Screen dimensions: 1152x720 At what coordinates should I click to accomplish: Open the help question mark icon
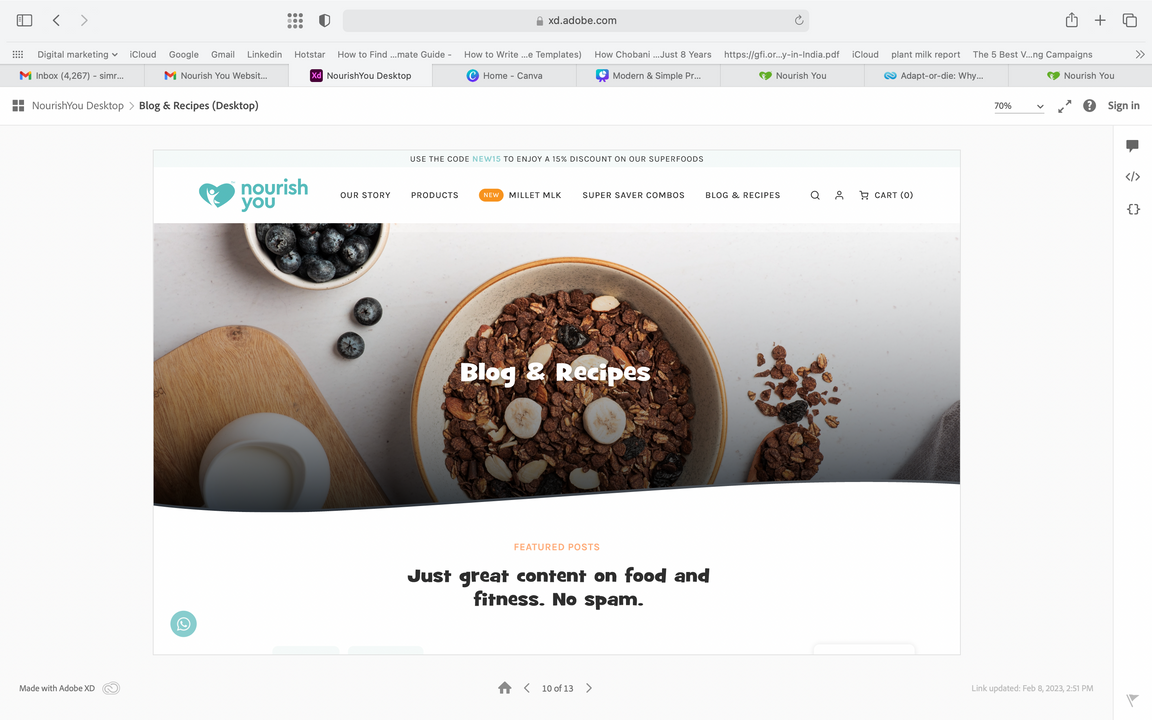pos(1090,106)
